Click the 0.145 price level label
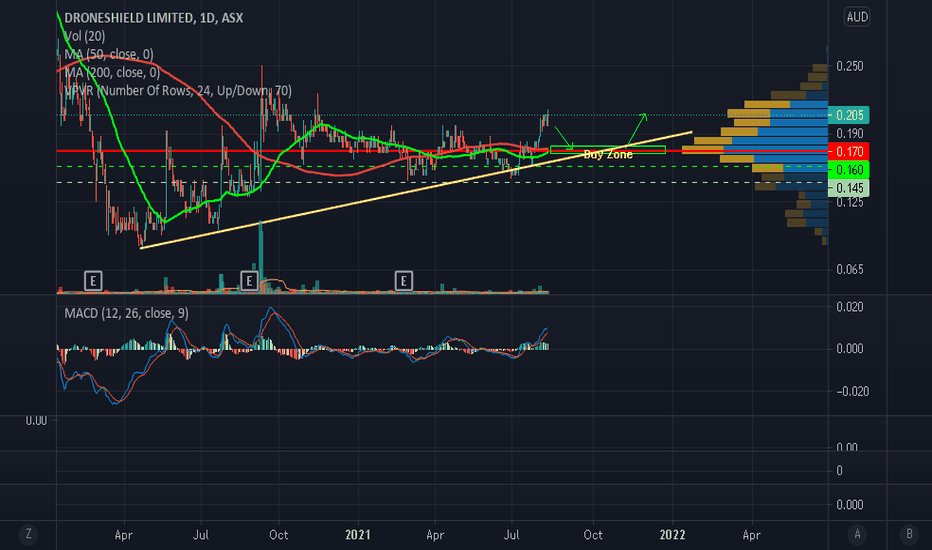932x550 pixels. tap(849, 188)
